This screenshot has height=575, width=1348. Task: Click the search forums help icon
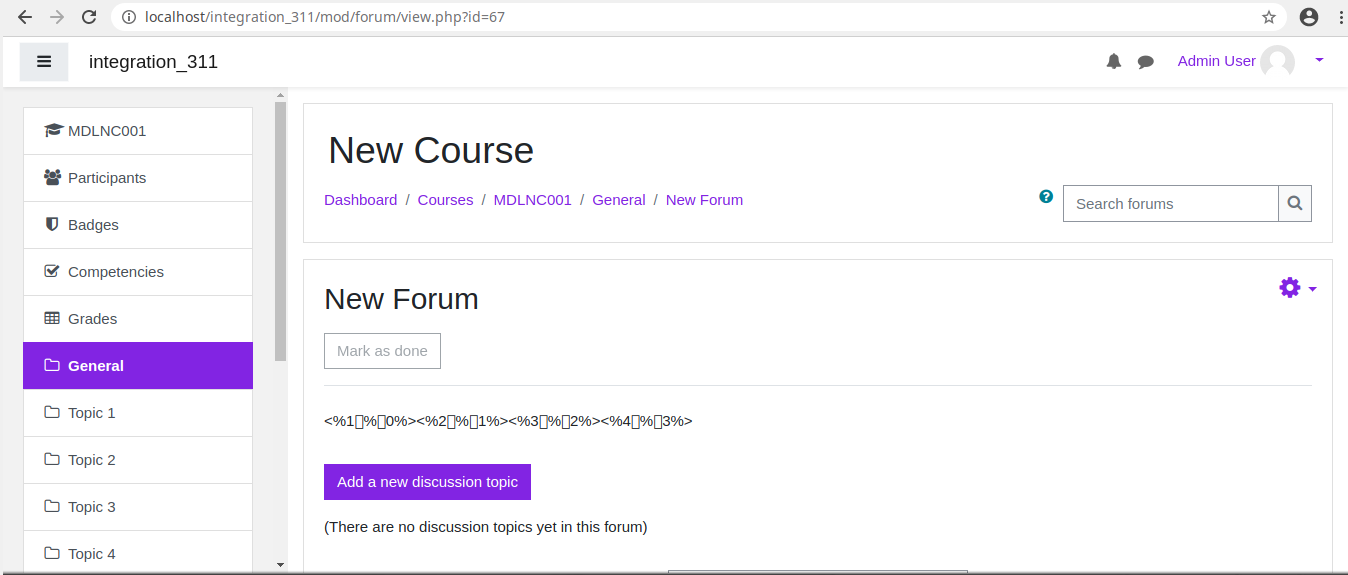coord(1046,197)
